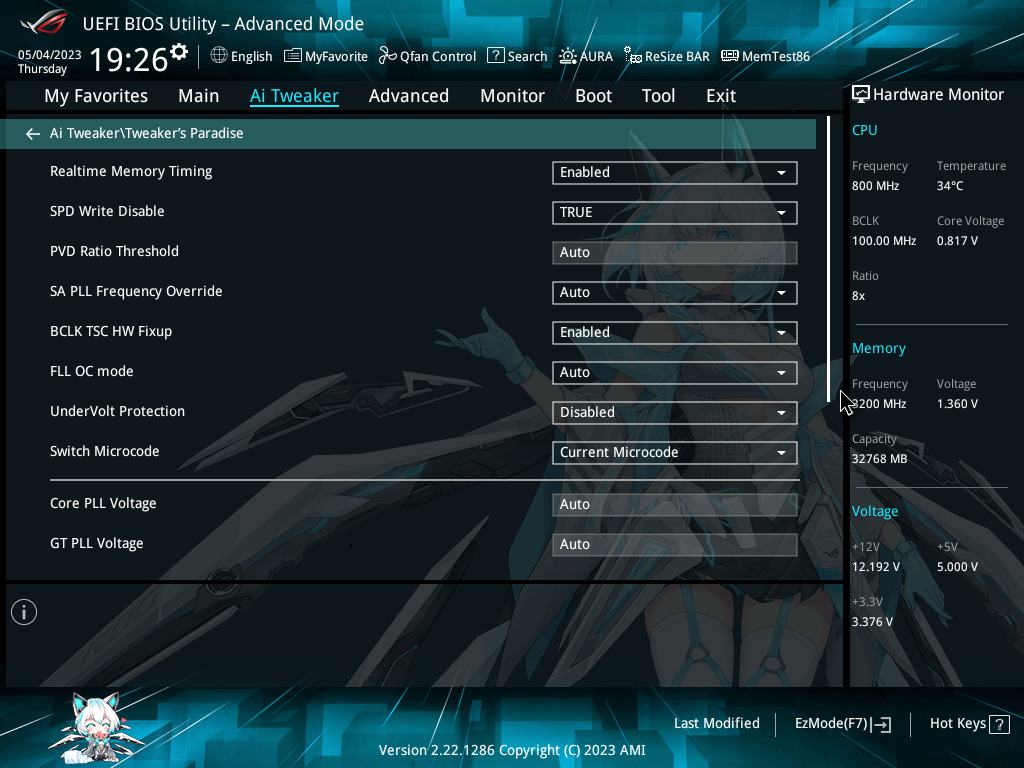
Task: Switch to the Monitor tab
Action: tap(512, 96)
